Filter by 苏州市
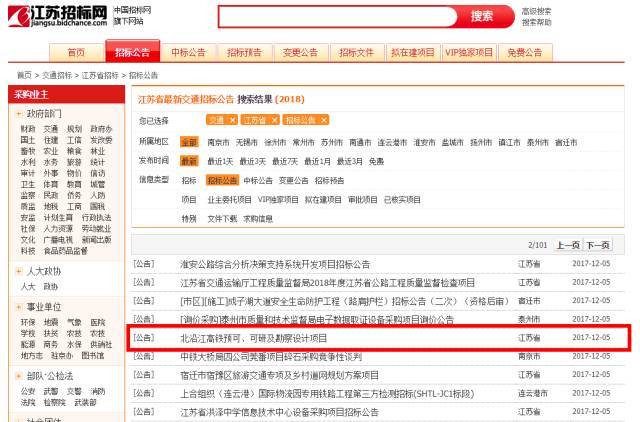 (332, 142)
